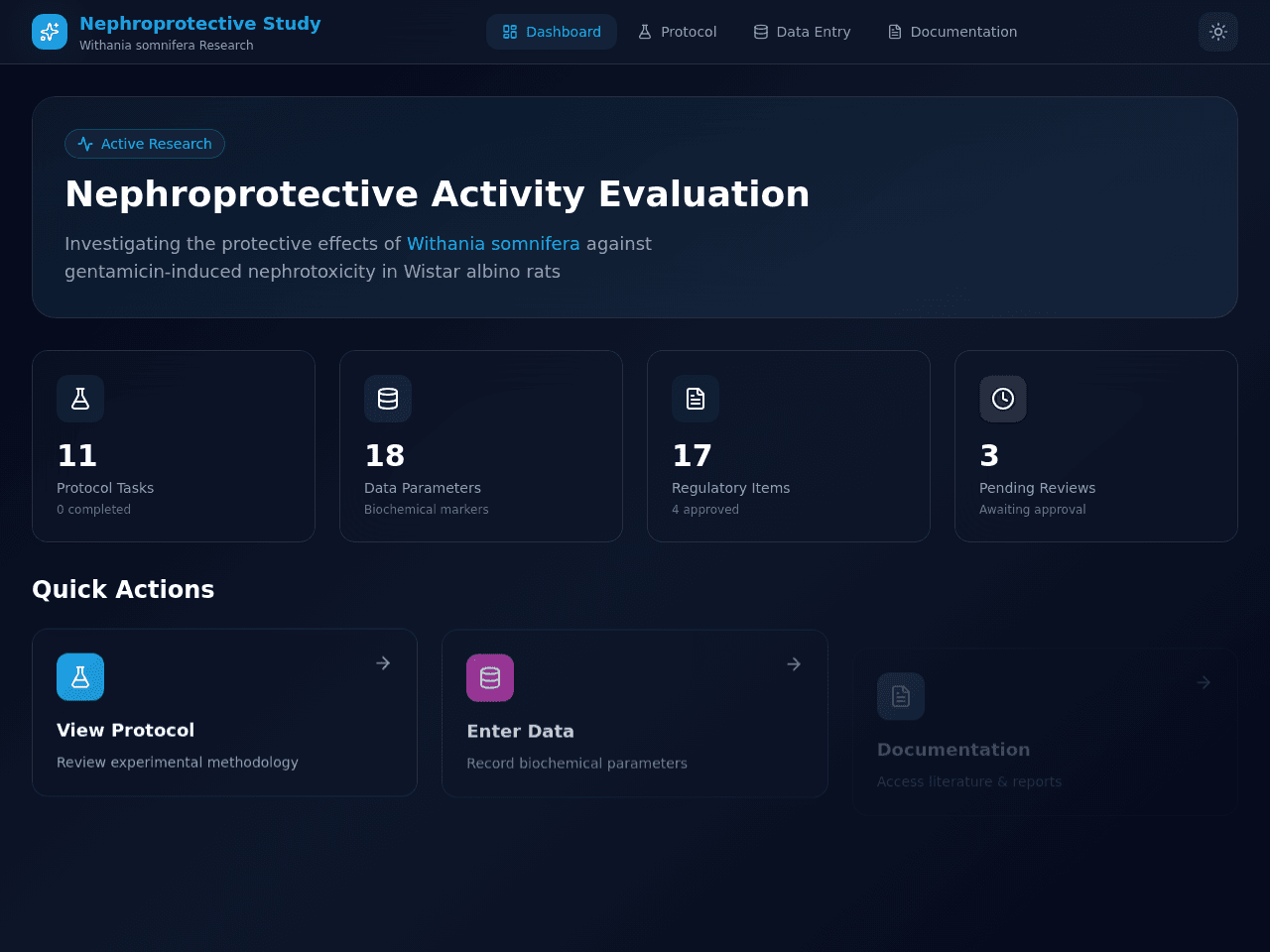Click the flask icon in Protocol tab

[x=645, y=32]
